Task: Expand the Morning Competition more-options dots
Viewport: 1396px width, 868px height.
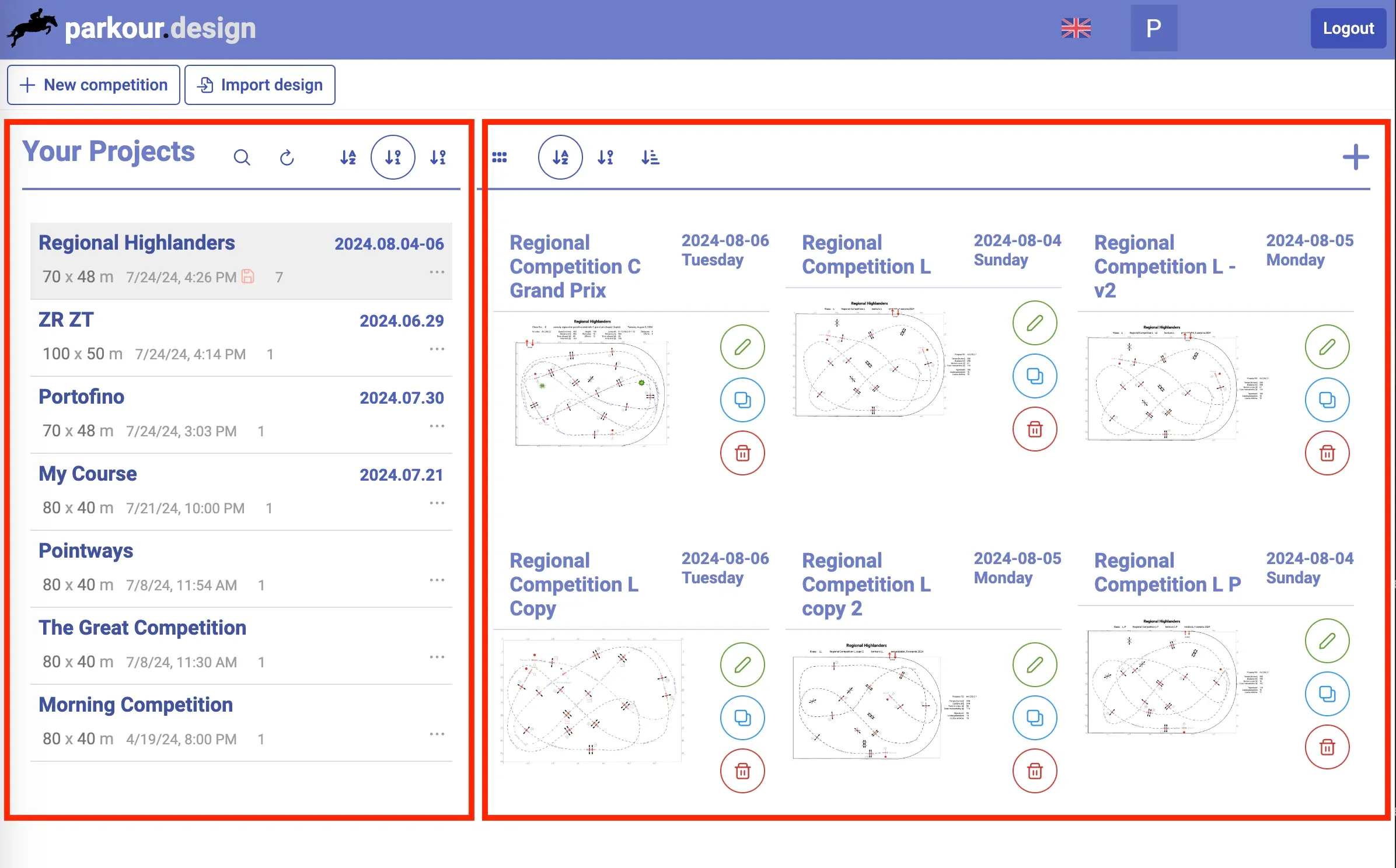Action: click(x=437, y=734)
